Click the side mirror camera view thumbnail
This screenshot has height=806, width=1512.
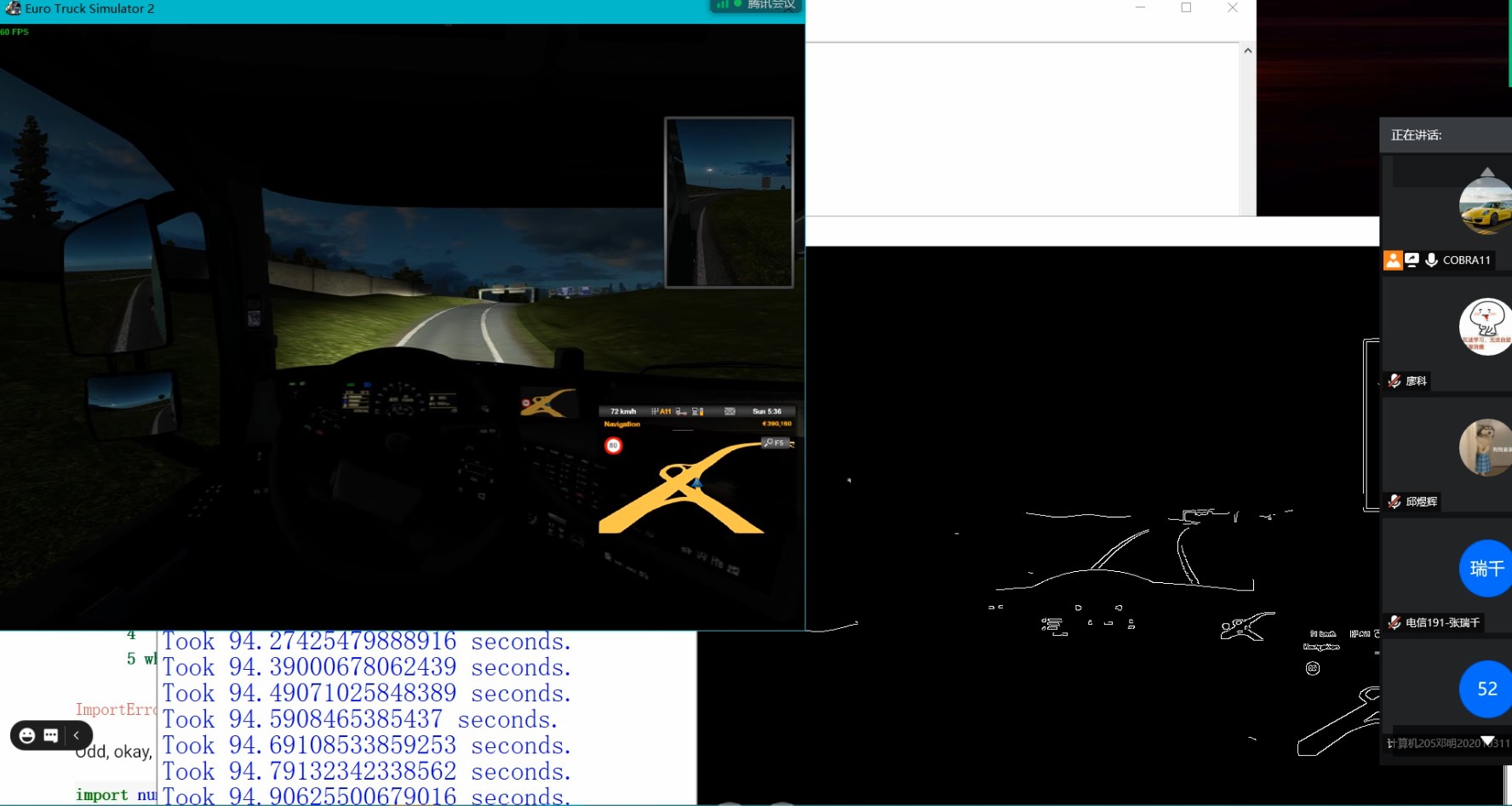click(x=729, y=203)
